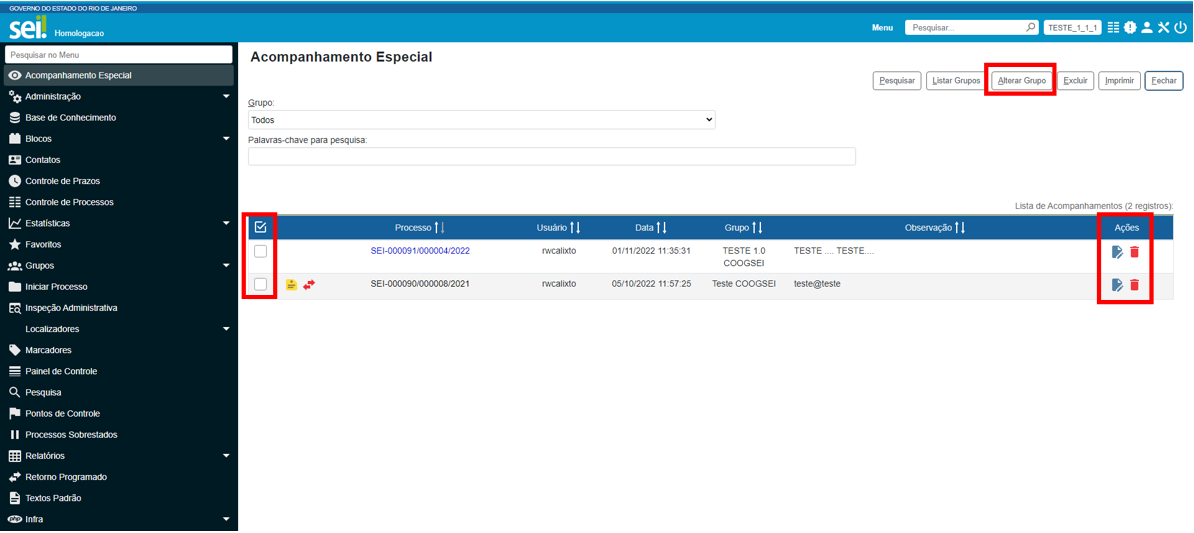The image size is (1194, 533).
Task: Open the Grupo dropdown showing Todos
Action: (x=482, y=120)
